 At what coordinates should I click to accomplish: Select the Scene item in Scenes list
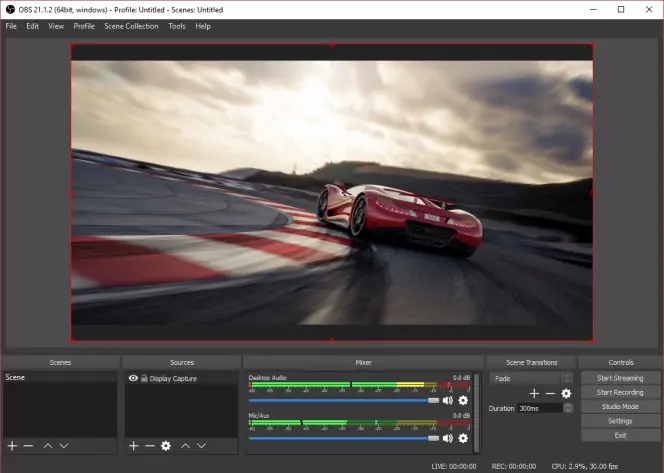(x=60, y=377)
